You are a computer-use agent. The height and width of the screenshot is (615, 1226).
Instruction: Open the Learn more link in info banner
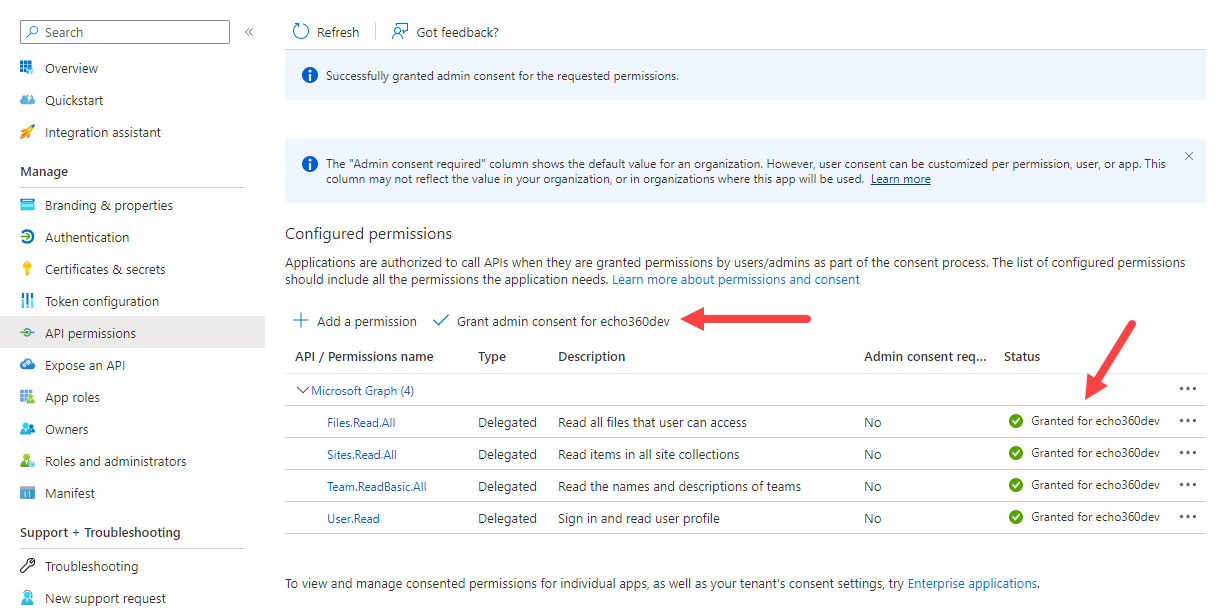click(x=900, y=179)
